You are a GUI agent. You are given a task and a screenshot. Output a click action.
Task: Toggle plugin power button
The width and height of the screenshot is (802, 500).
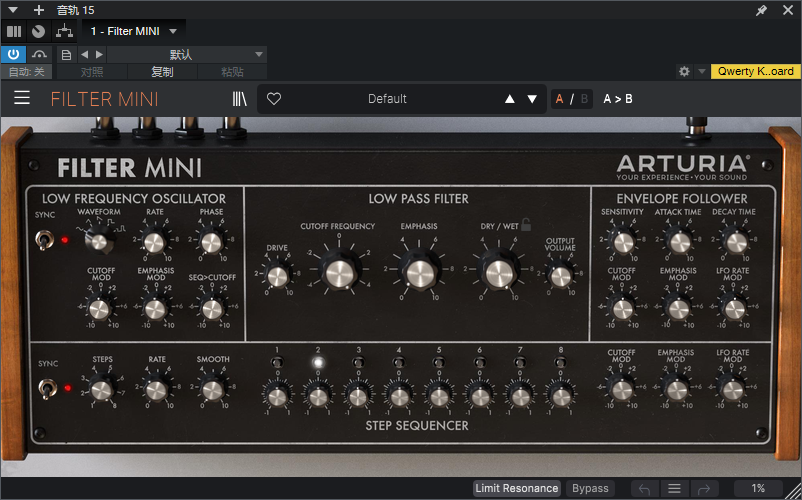click(13, 54)
